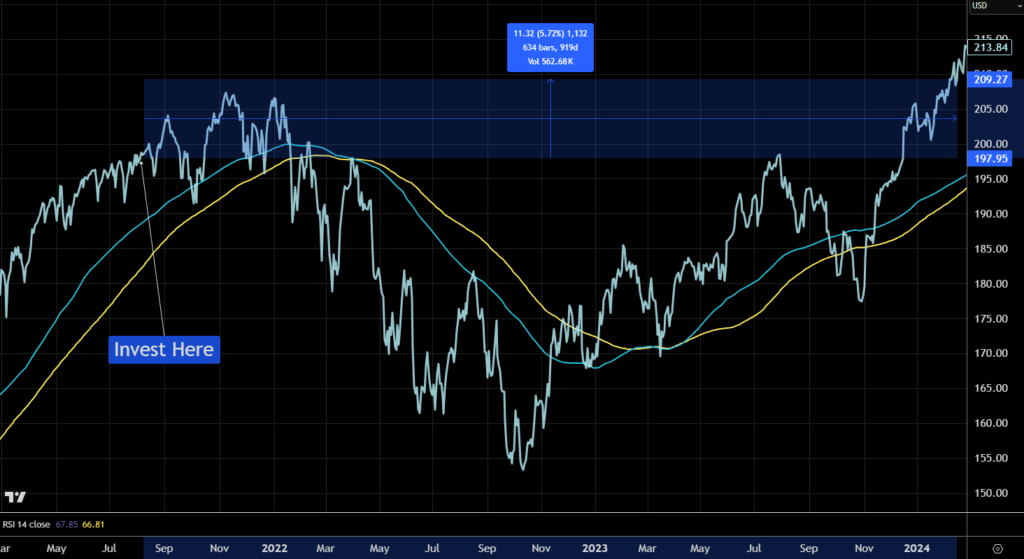The image size is (1024, 559).
Task: Click the 2023 label on time axis
Action: tap(595, 549)
